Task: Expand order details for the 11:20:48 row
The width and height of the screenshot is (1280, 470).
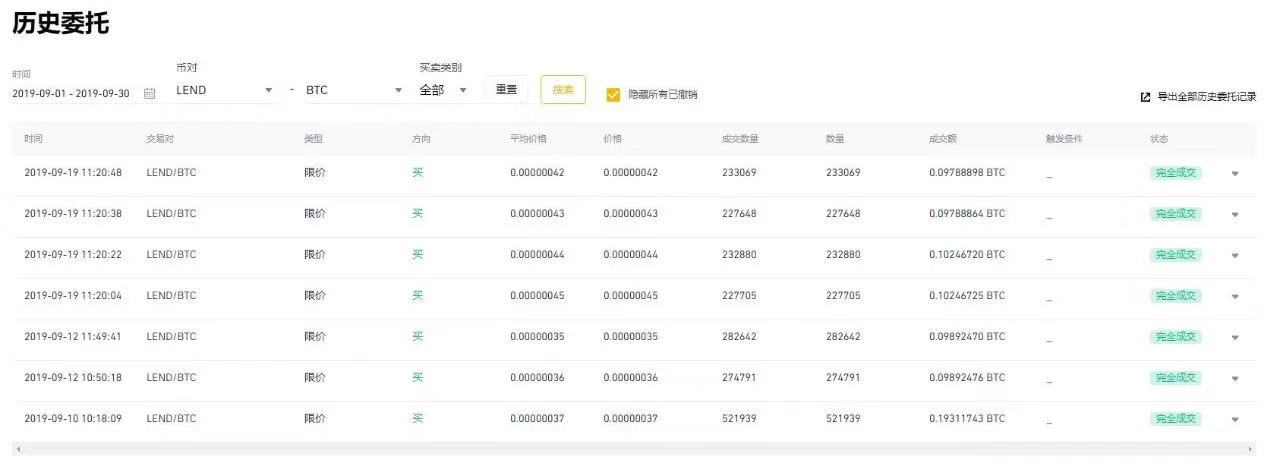Action: pyautogui.click(x=1235, y=173)
